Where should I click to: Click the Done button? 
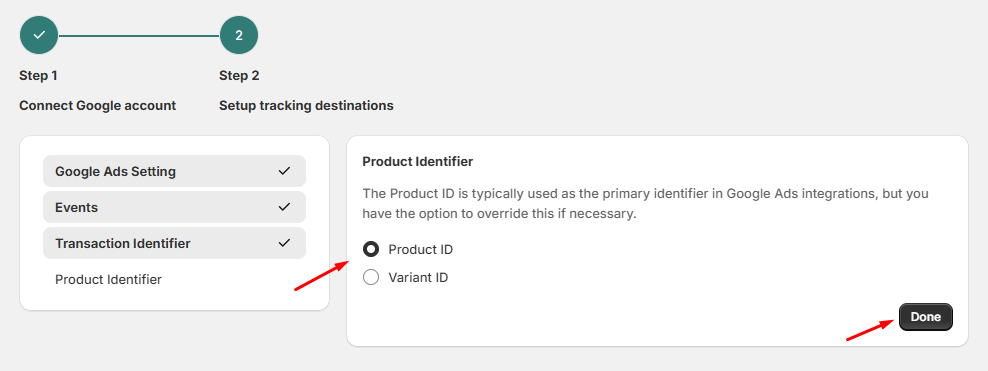[926, 317]
